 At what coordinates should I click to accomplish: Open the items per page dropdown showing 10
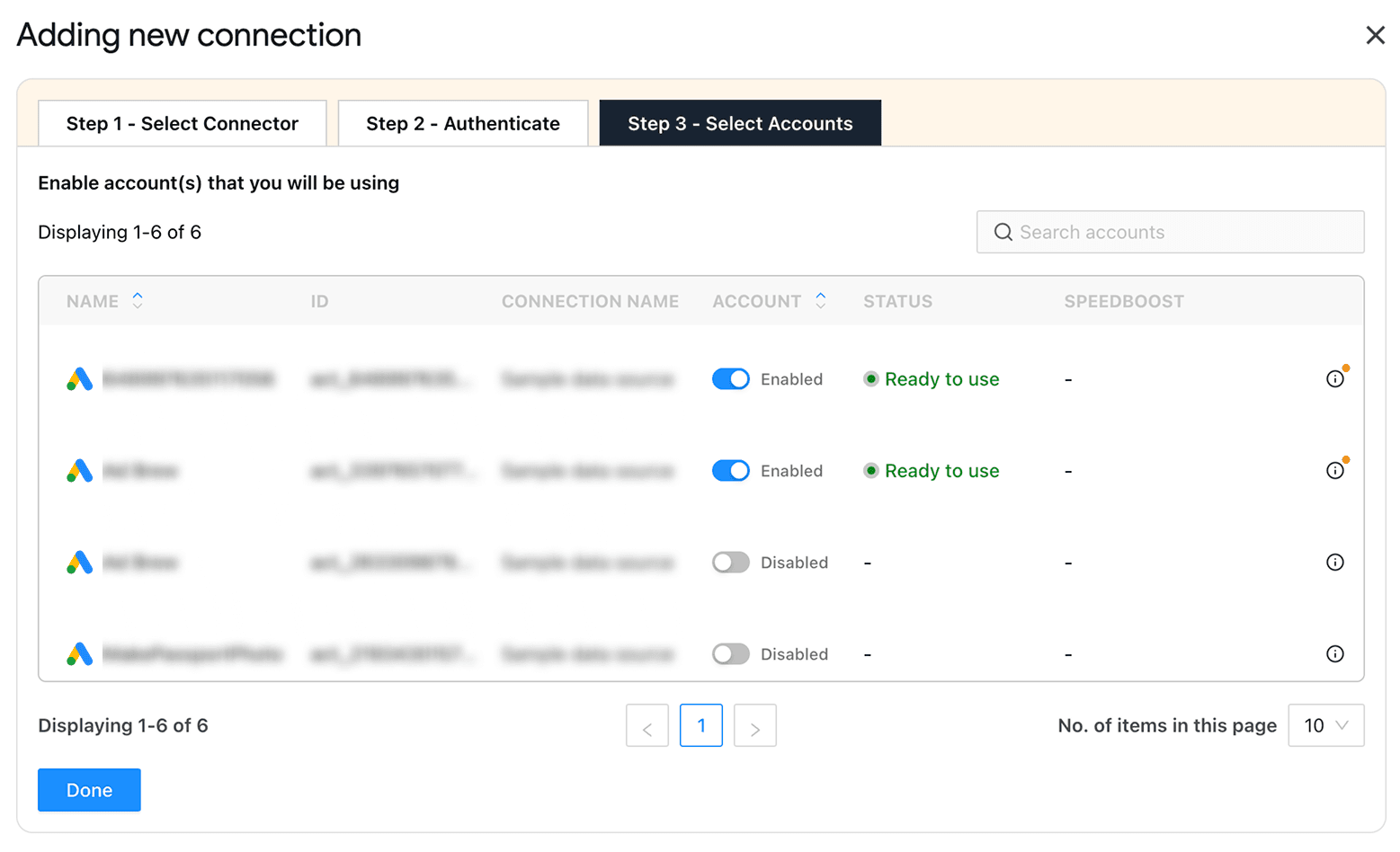pyautogui.click(x=1325, y=725)
